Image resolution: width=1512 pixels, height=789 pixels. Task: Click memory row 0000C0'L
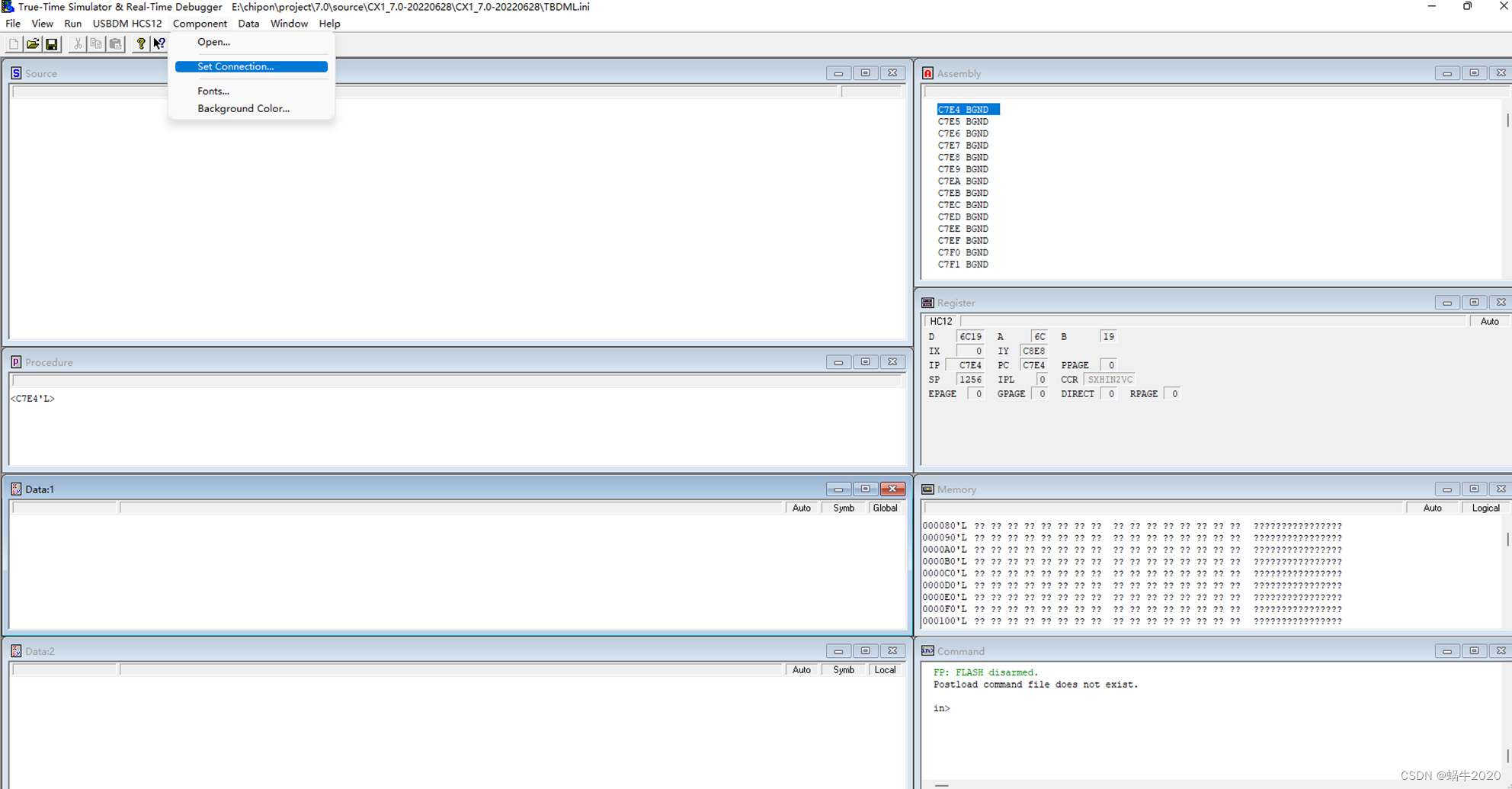(x=1132, y=574)
